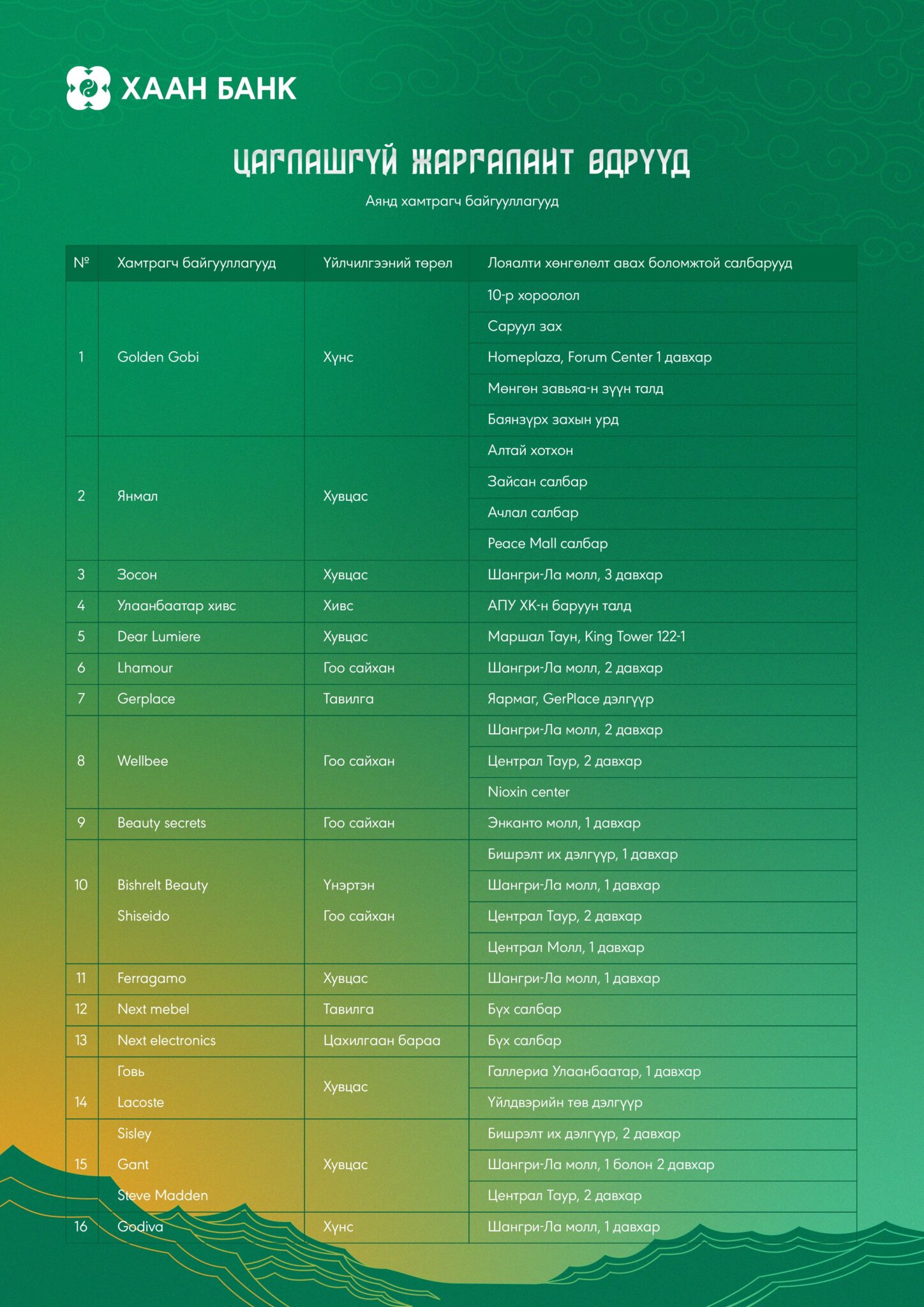Click the Dear Lumiere partner entry
The width and height of the screenshot is (924, 1307).
159,637
